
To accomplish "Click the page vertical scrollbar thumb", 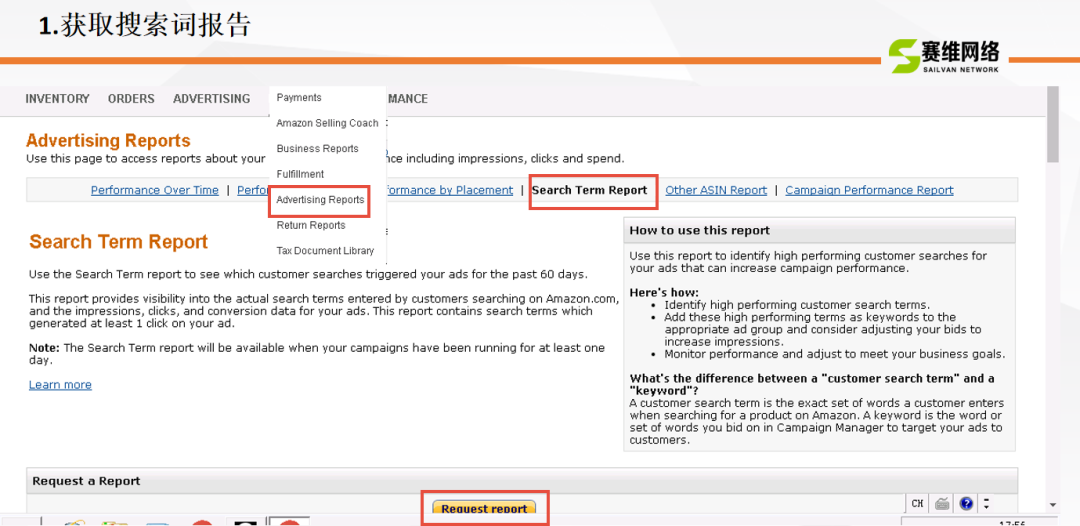I will [x=1052, y=125].
